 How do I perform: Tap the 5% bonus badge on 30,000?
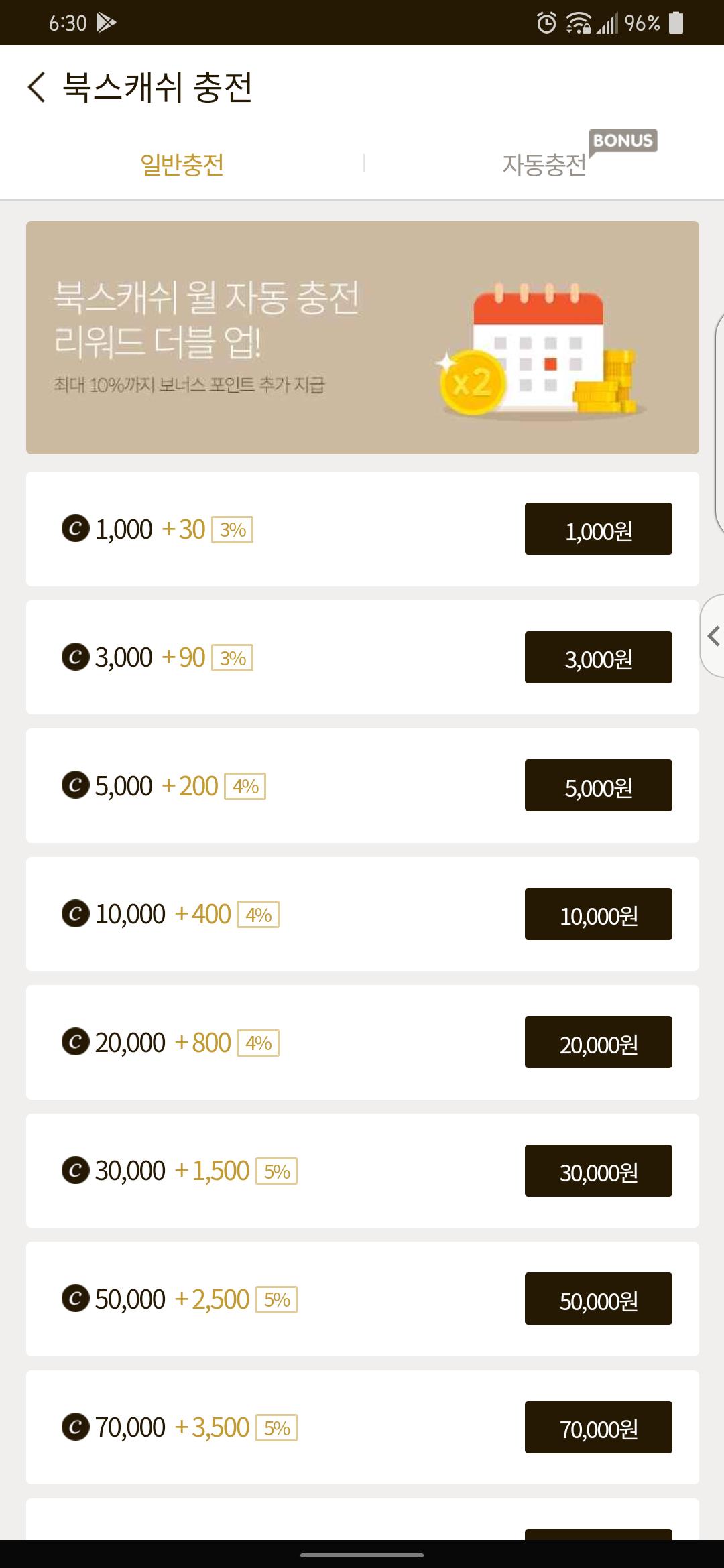277,1171
